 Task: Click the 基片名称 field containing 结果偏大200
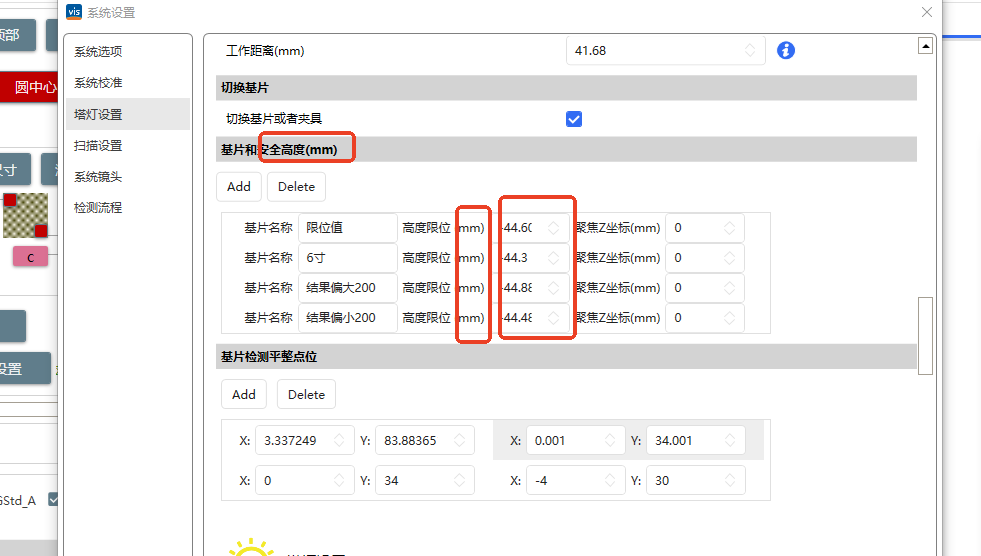tap(347, 288)
